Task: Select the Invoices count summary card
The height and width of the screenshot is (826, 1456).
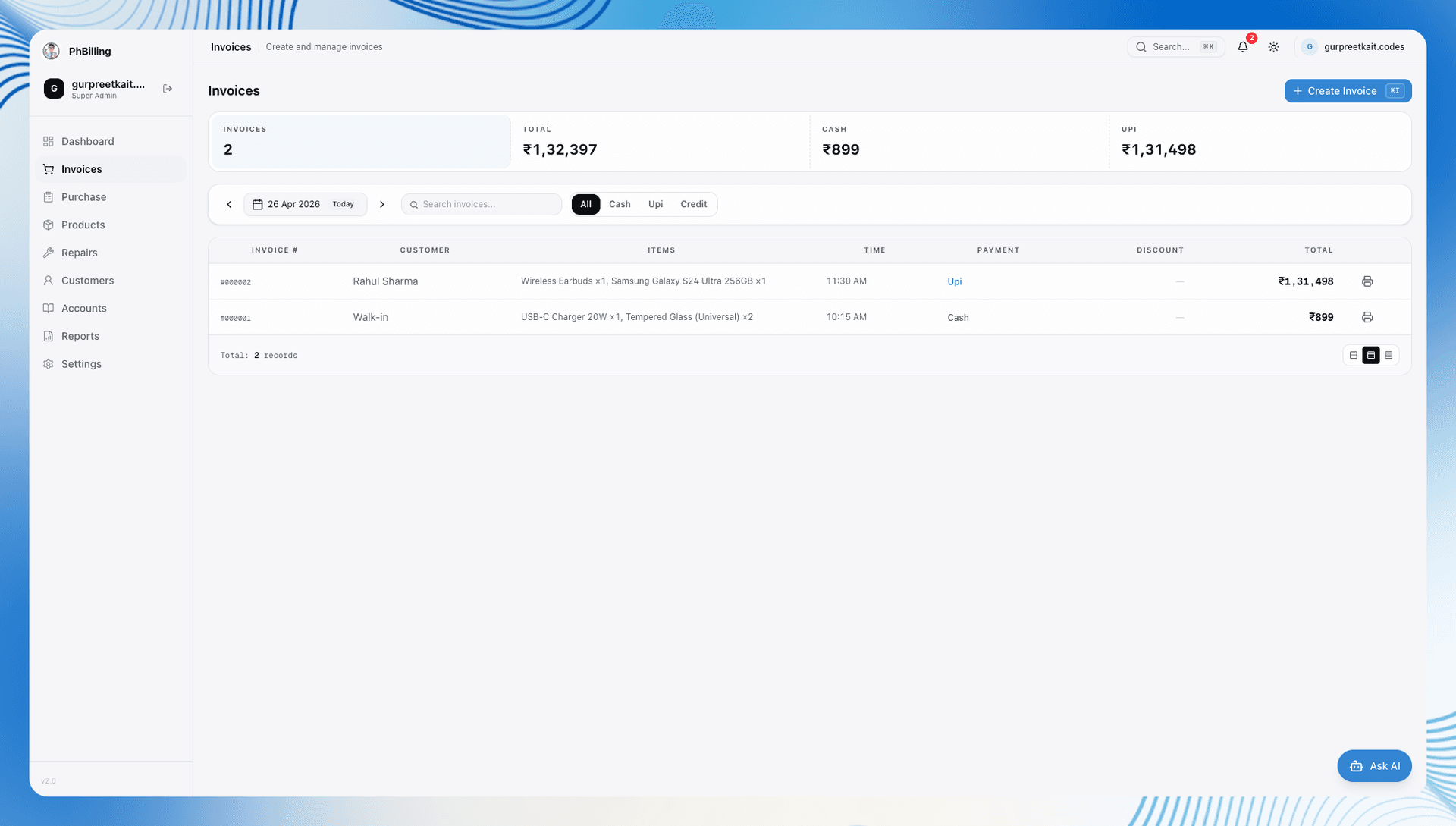Action: pyautogui.click(x=361, y=142)
